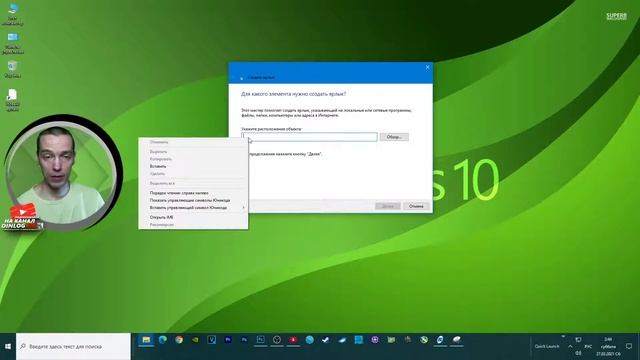
Task: Open the Control Panel desktop icon
Action: [13, 43]
